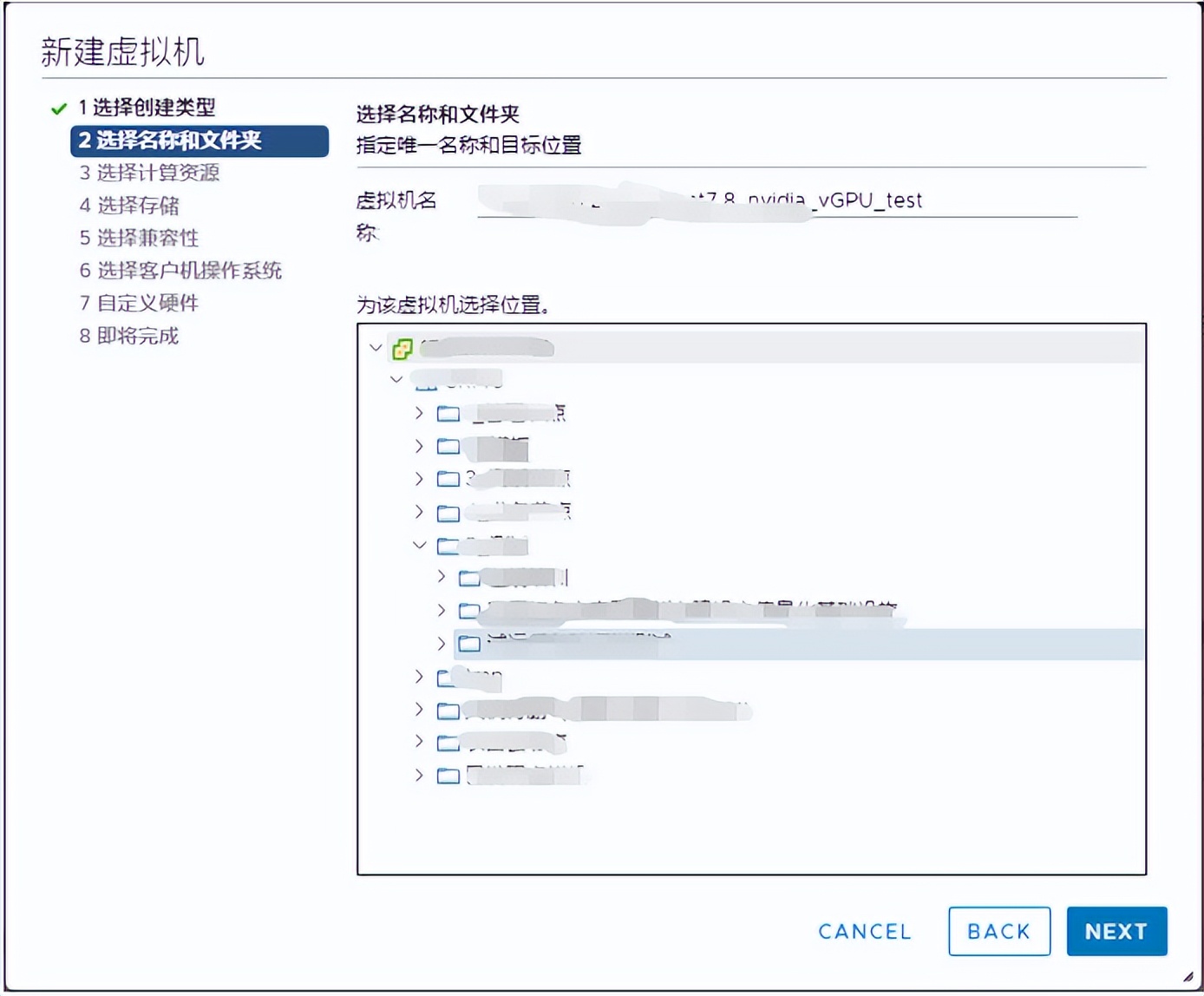Collapse the expanded folder with three subfolders
Viewport: 1204px width, 996px height.
point(420,545)
